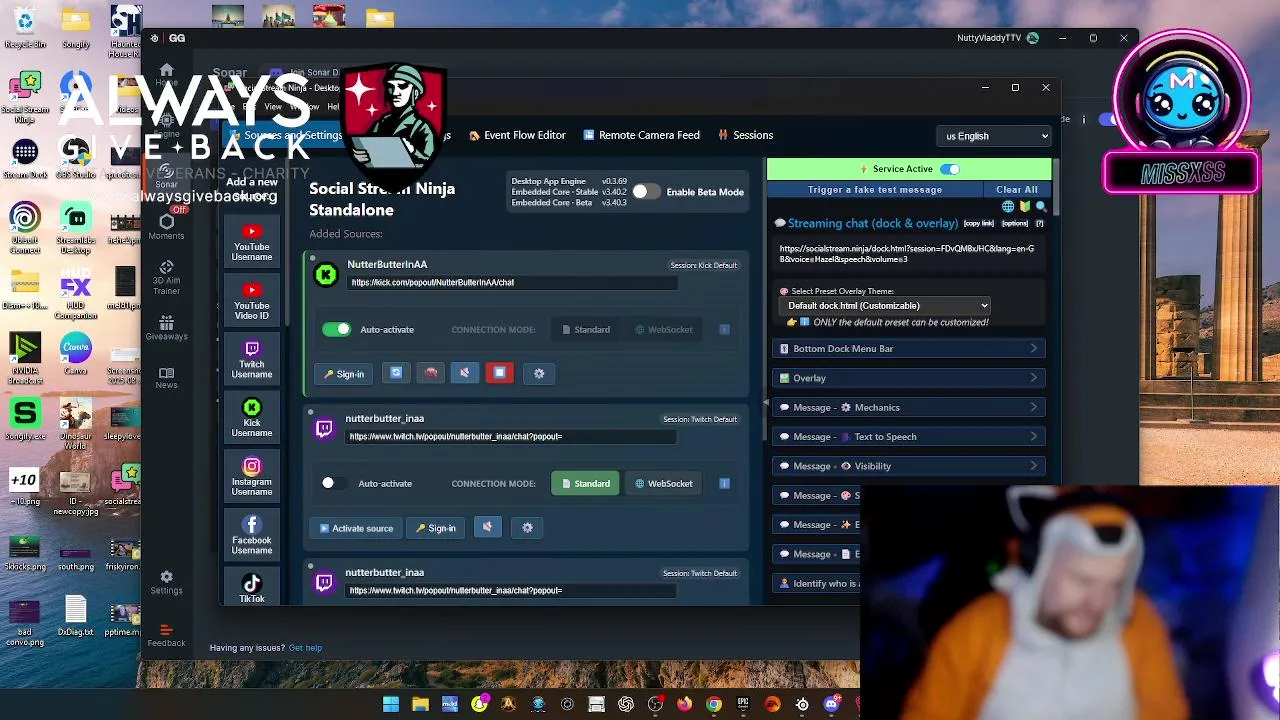Click the Clear All button
Viewport: 1280px width, 720px height.
(1017, 189)
